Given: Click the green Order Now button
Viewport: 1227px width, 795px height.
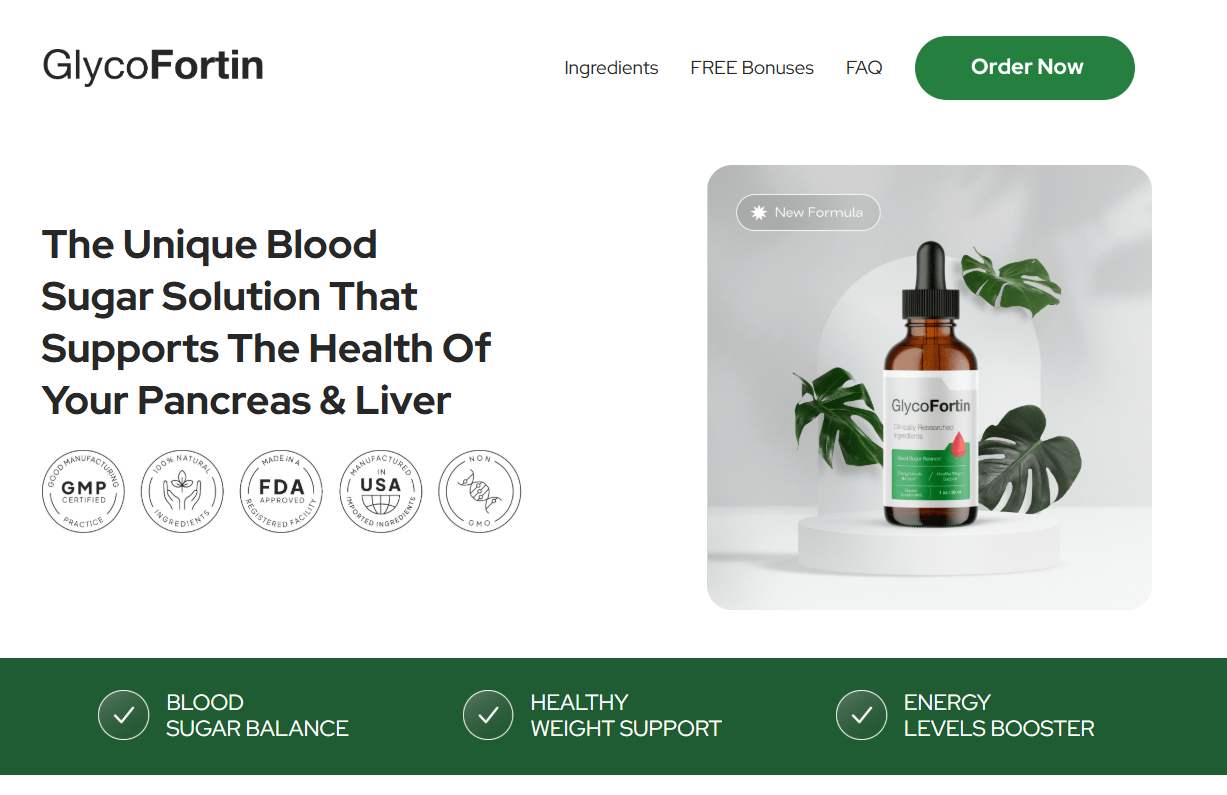Looking at the screenshot, I should tap(1025, 68).
